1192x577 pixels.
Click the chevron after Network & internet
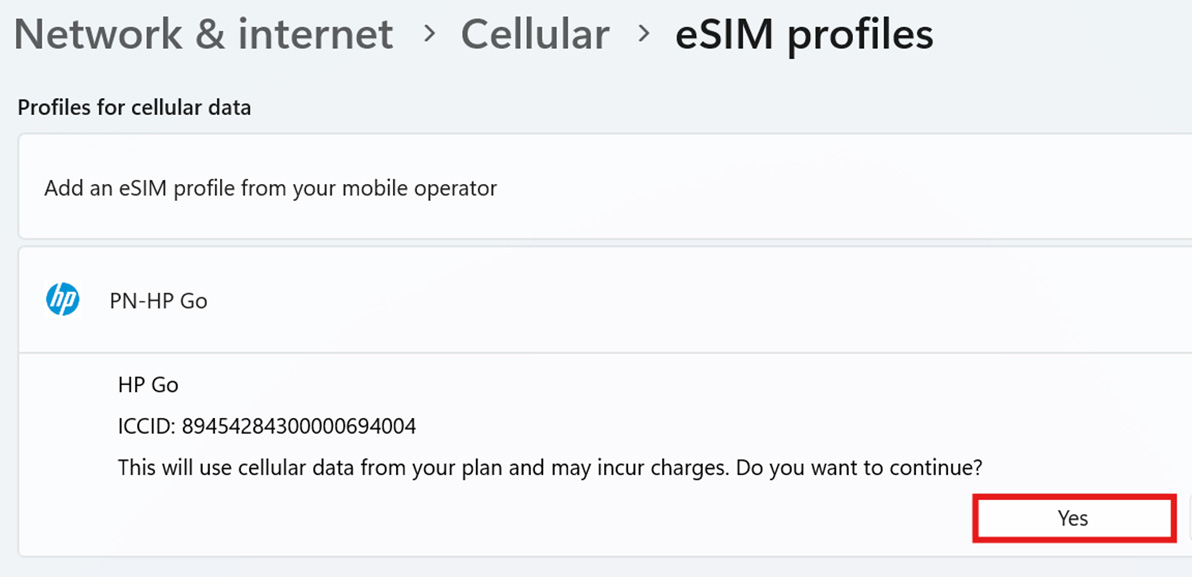(x=429, y=35)
